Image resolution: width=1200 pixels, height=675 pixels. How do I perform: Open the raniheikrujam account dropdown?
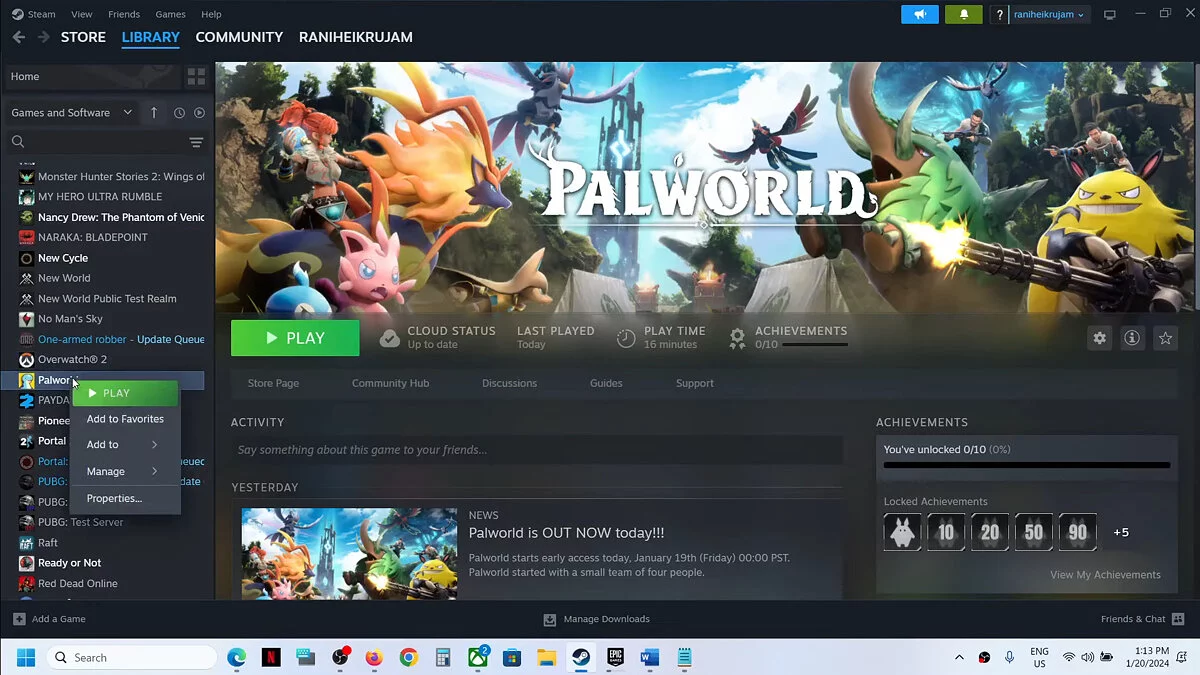tap(1049, 15)
